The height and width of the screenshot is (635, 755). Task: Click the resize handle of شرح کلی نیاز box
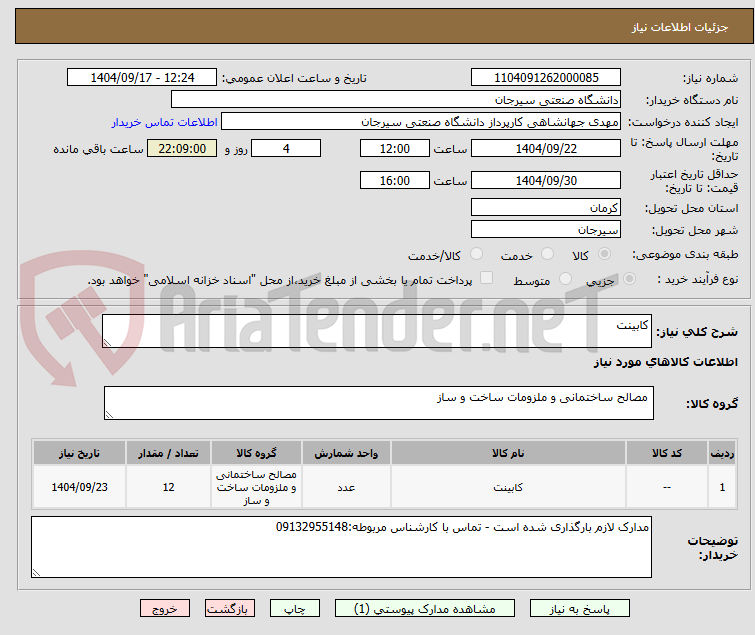pyautogui.click(x=107, y=343)
